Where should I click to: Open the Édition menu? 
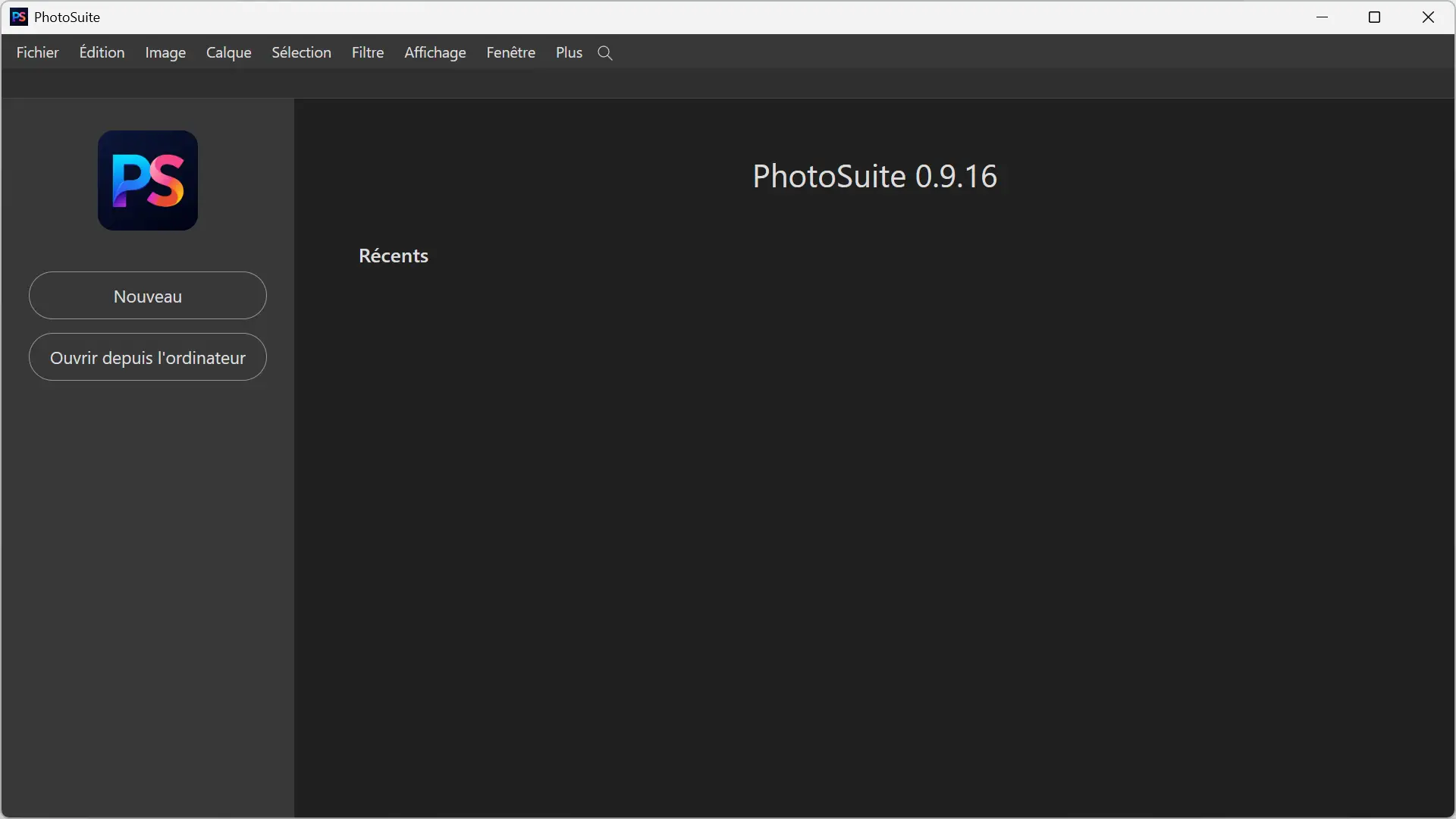click(102, 52)
